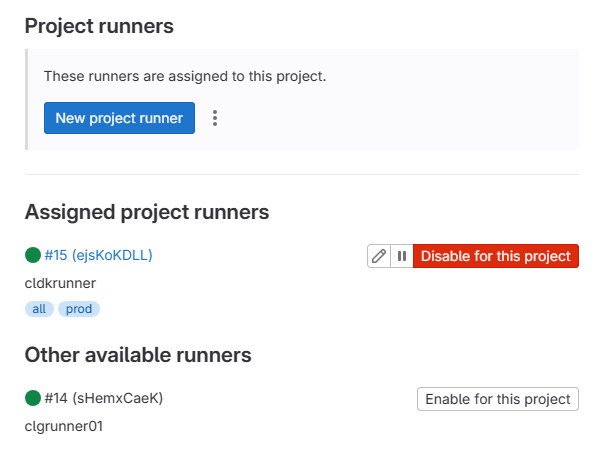
Task: Click the horizontal divider below the runner card
Action: coord(301,174)
